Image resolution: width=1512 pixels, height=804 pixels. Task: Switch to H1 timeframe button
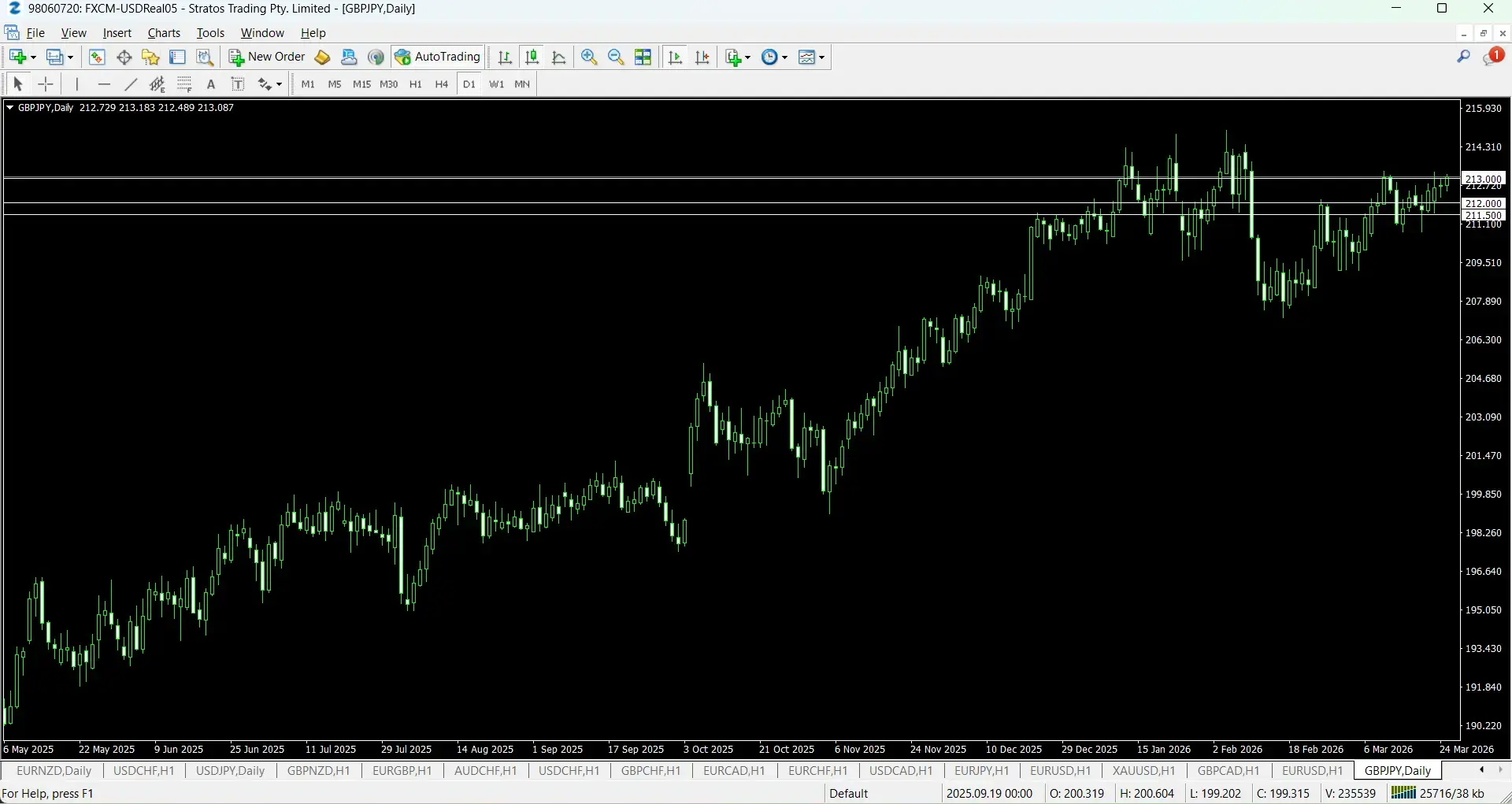[416, 84]
